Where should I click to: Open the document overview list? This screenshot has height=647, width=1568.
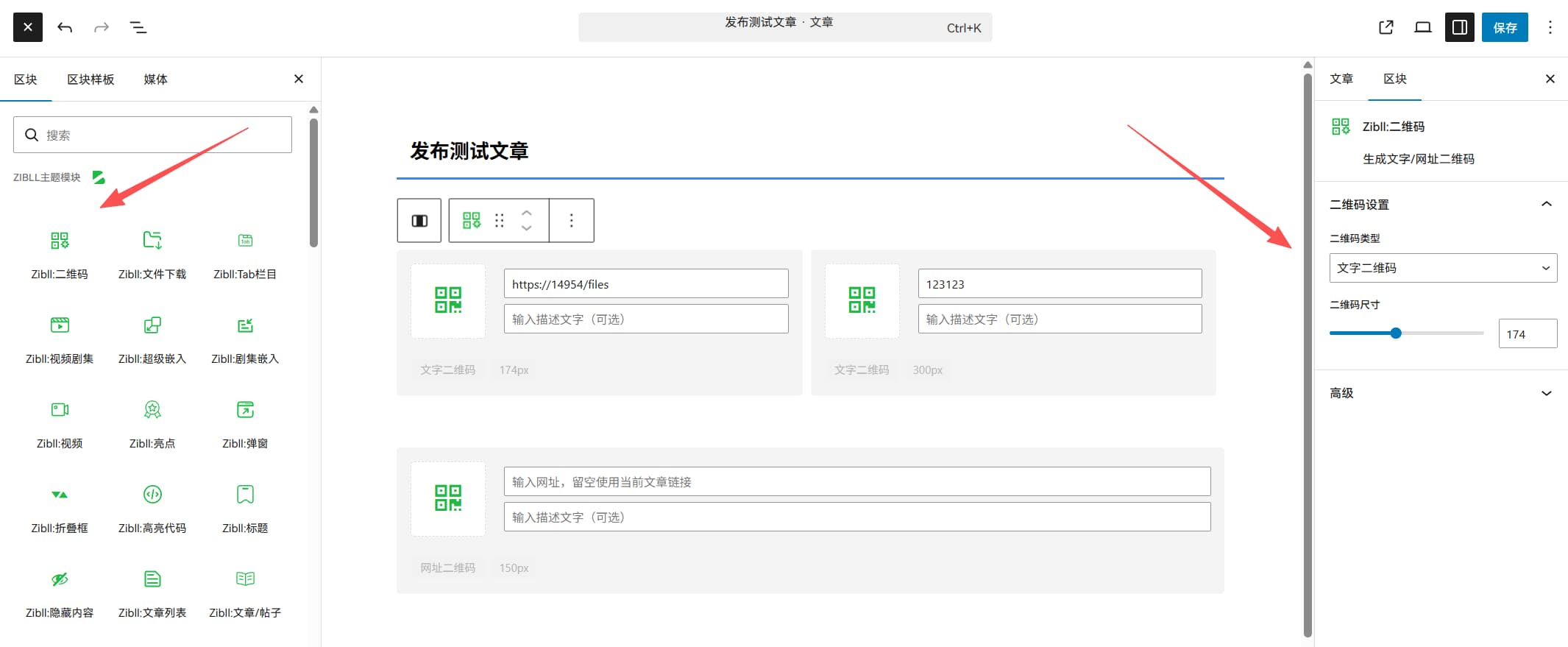[x=138, y=27]
